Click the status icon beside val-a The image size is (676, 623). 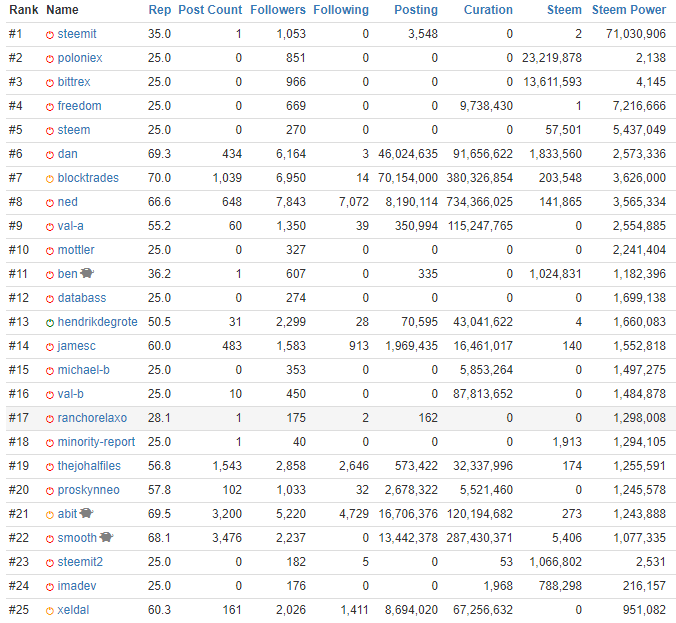(x=50, y=227)
